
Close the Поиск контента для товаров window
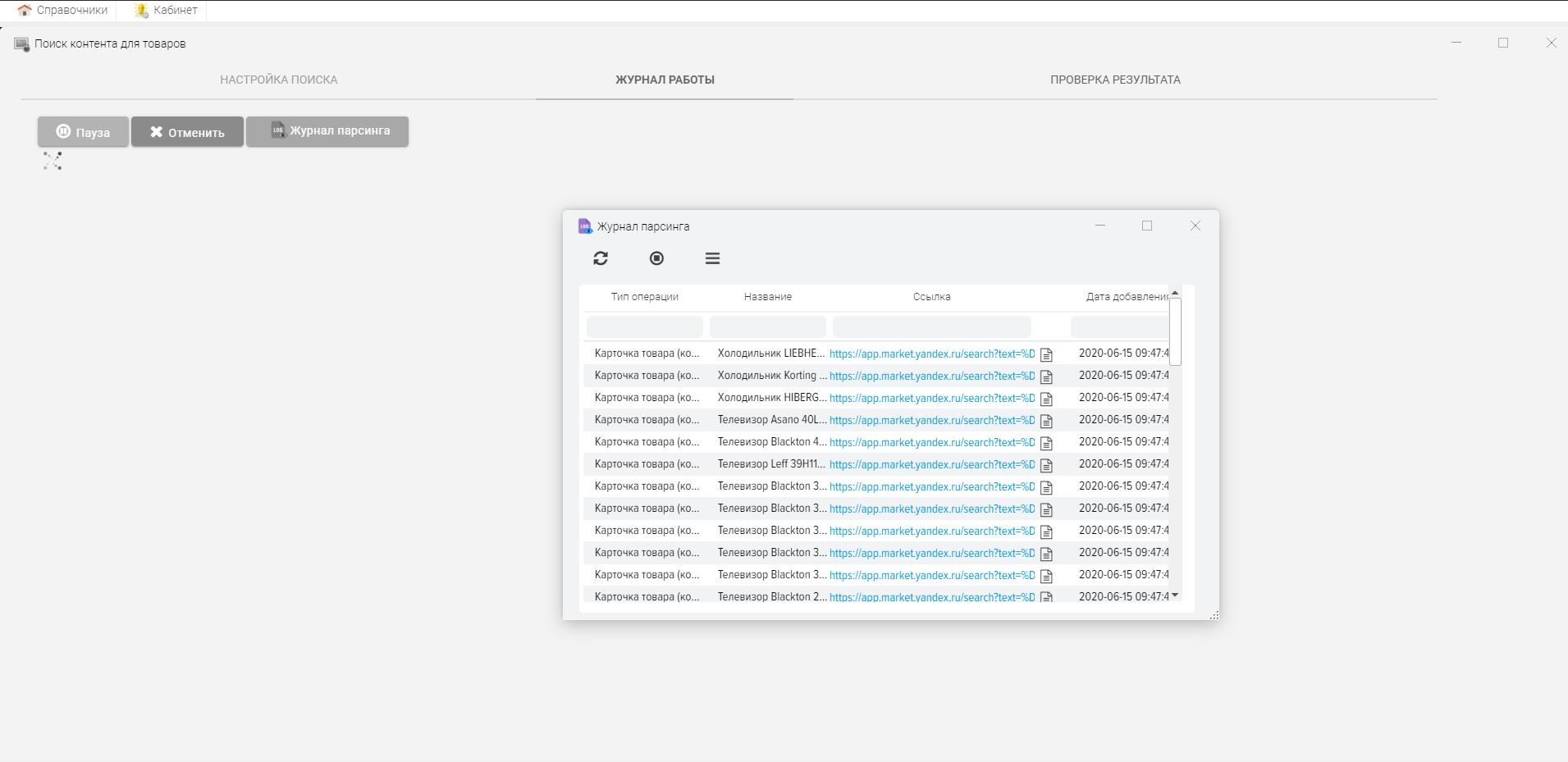(x=1551, y=43)
